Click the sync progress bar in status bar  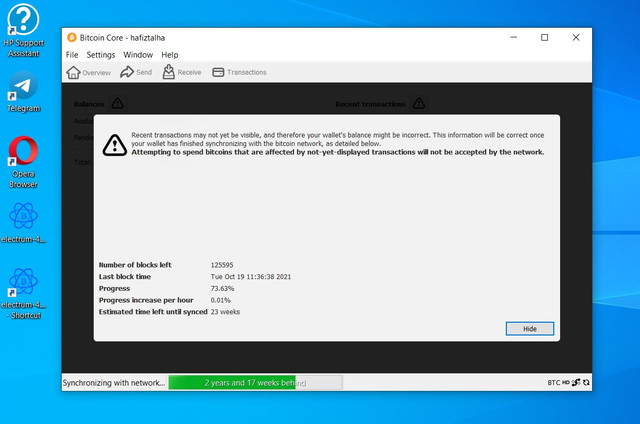click(x=255, y=383)
